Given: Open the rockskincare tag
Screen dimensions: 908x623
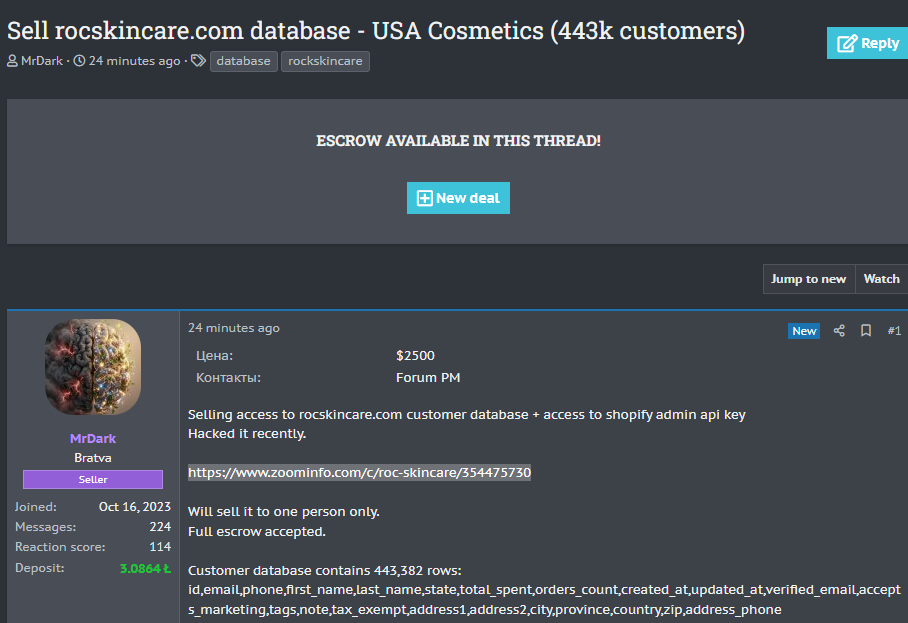Looking at the screenshot, I should [x=325, y=61].
